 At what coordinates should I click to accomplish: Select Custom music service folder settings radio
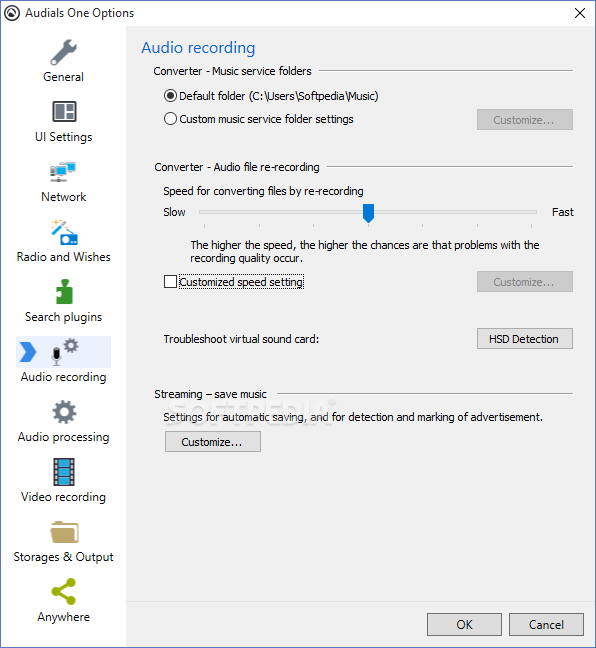coord(170,119)
